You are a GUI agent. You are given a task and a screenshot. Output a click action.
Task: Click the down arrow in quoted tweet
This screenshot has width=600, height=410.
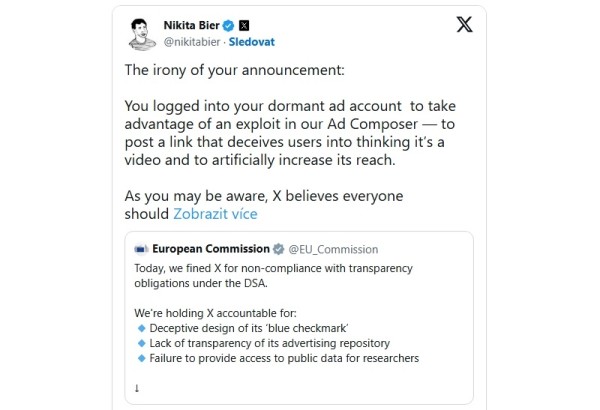(137, 388)
